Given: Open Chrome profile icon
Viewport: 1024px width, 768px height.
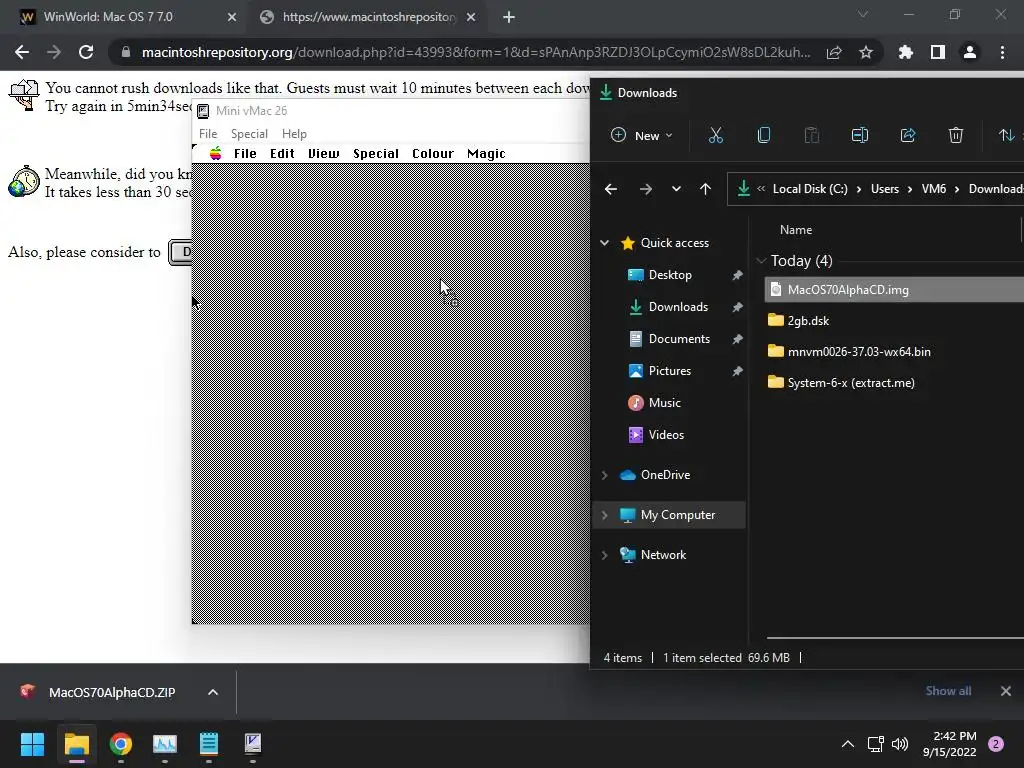Looking at the screenshot, I should [x=970, y=52].
